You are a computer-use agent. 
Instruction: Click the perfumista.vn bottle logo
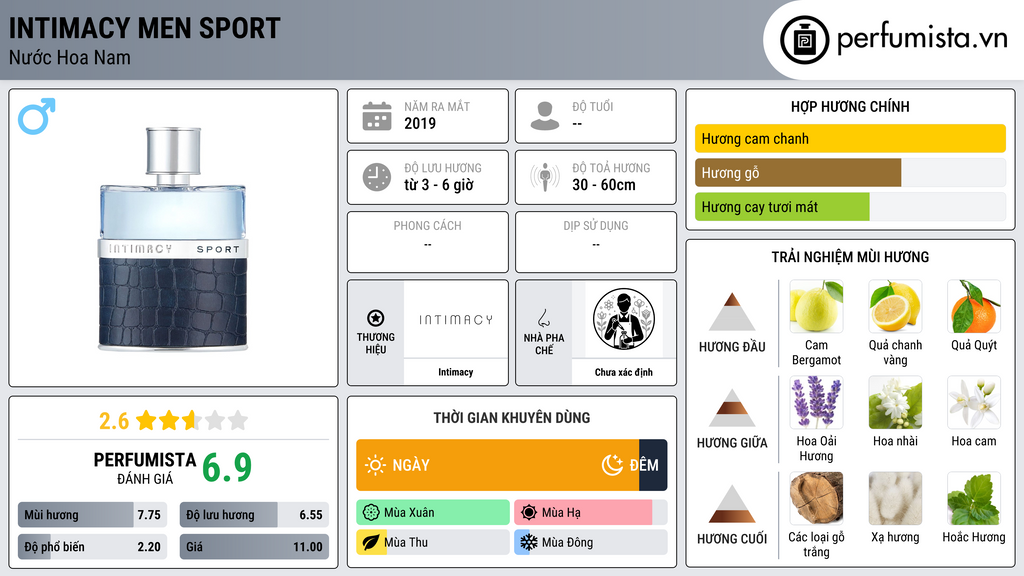tap(804, 40)
